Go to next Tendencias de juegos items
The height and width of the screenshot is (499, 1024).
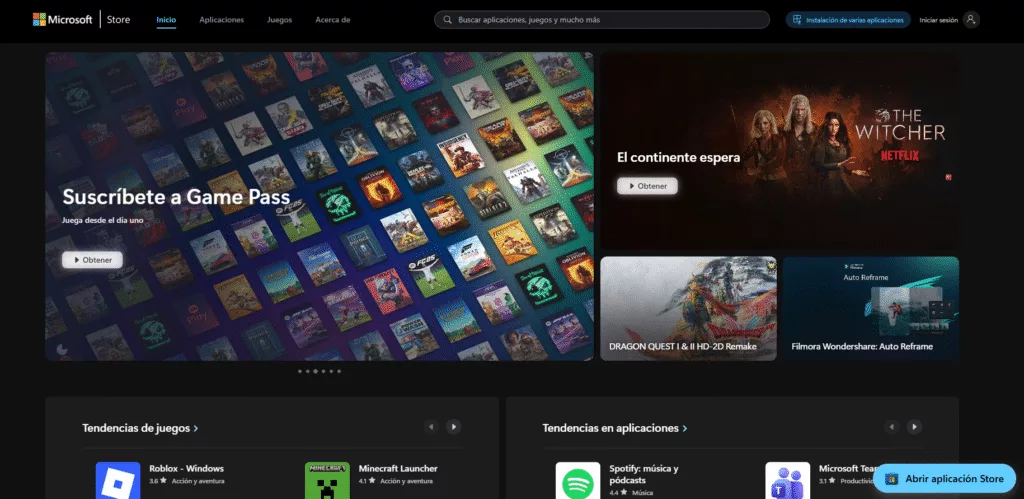[454, 427]
